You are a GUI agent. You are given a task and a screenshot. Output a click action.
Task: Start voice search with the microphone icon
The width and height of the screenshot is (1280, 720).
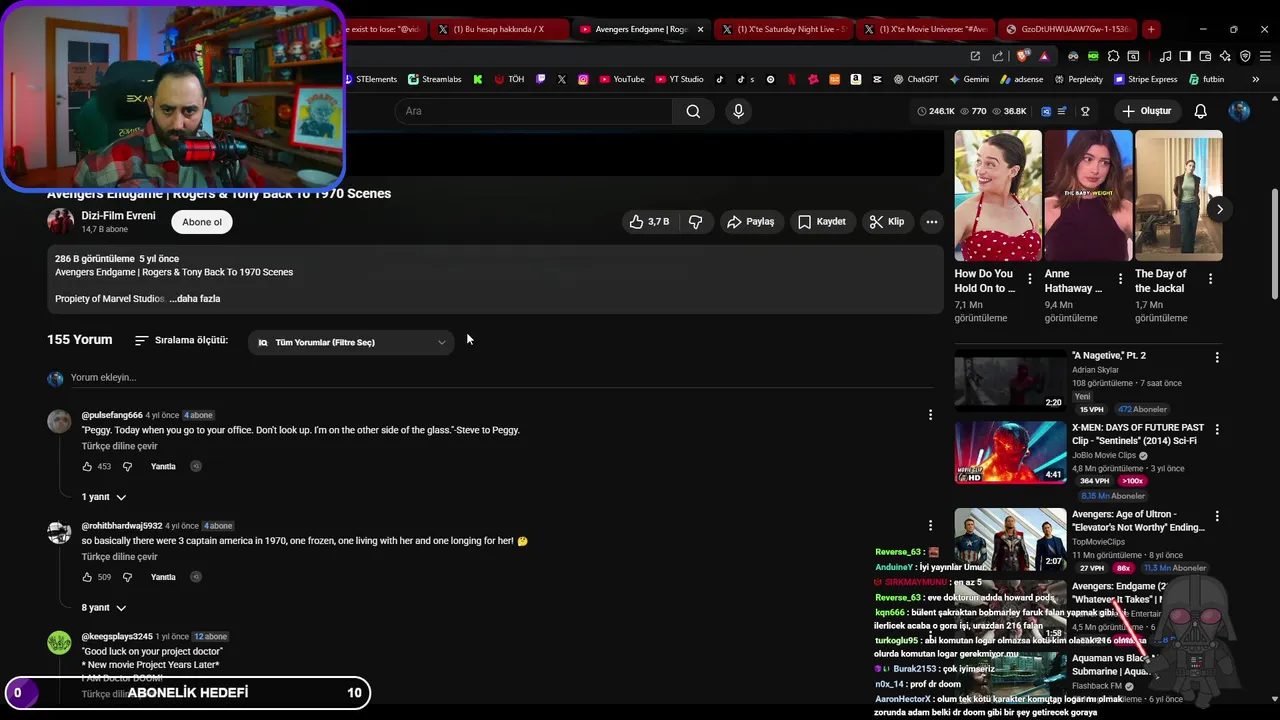[x=739, y=111]
